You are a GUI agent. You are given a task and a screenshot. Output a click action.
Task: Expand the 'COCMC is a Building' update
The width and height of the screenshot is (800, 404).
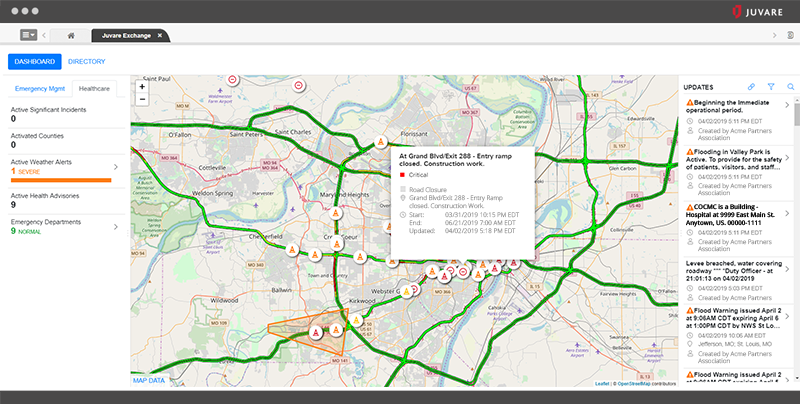[x=787, y=213]
